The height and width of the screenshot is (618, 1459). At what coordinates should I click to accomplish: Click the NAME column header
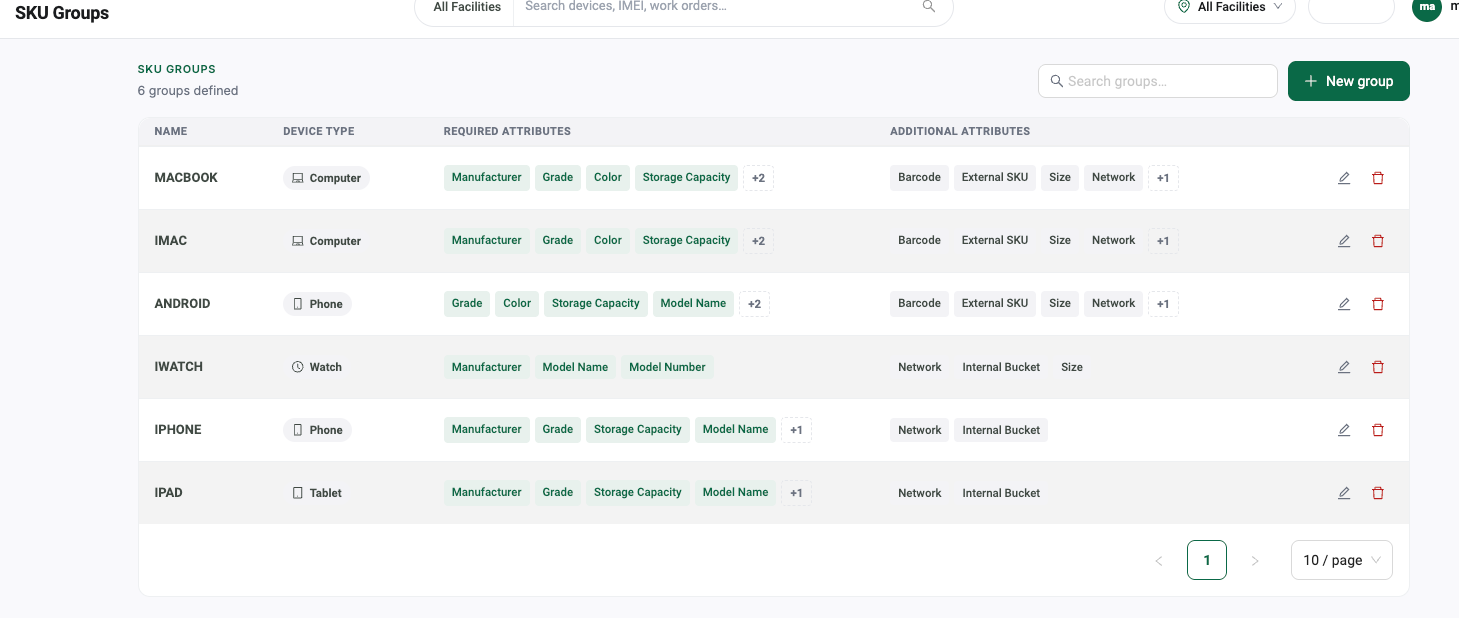point(171,131)
